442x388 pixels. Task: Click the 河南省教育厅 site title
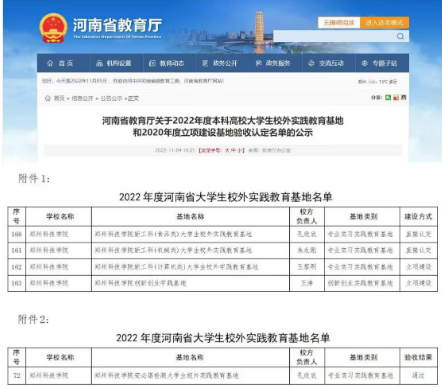point(117,25)
